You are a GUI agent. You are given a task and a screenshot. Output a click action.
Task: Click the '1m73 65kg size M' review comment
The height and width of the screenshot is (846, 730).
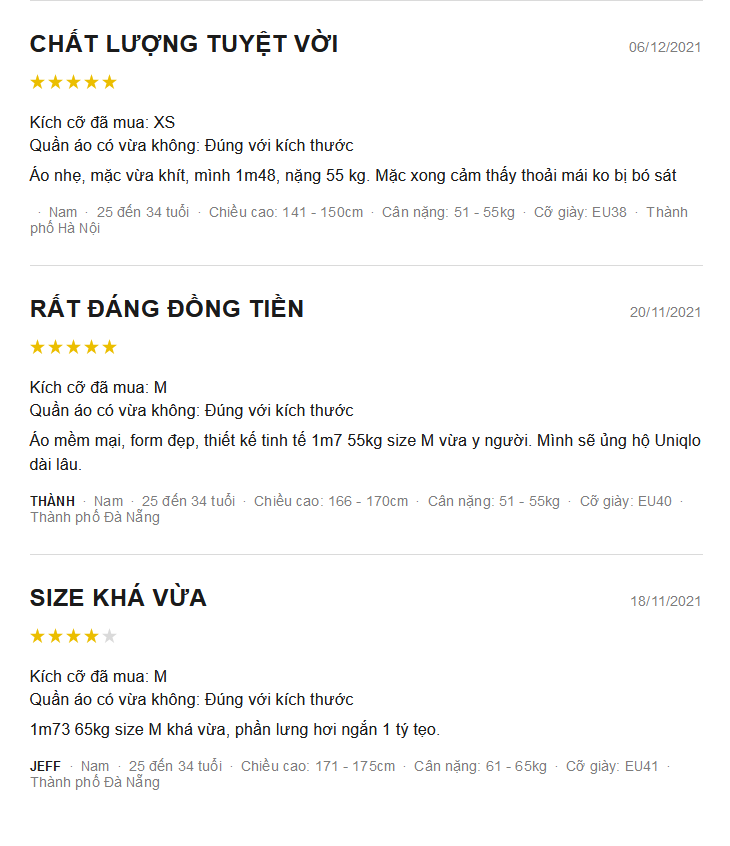click(x=235, y=729)
